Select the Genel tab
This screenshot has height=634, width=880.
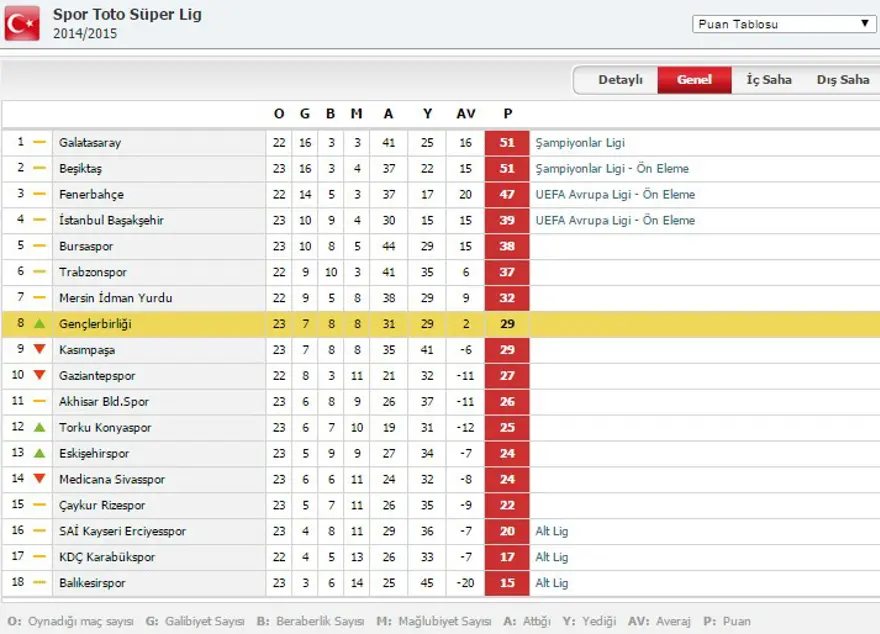click(694, 80)
